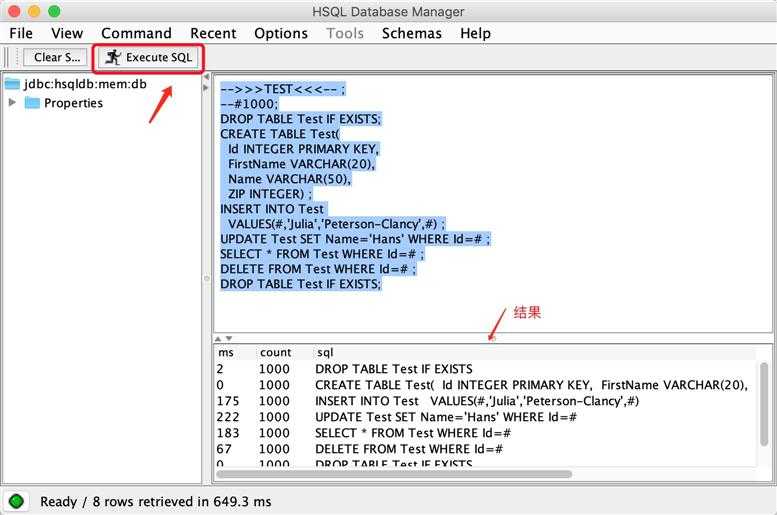Expand tree panel with right splitter arrow
The height and width of the screenshot is (515, 777).
[206, 88]
